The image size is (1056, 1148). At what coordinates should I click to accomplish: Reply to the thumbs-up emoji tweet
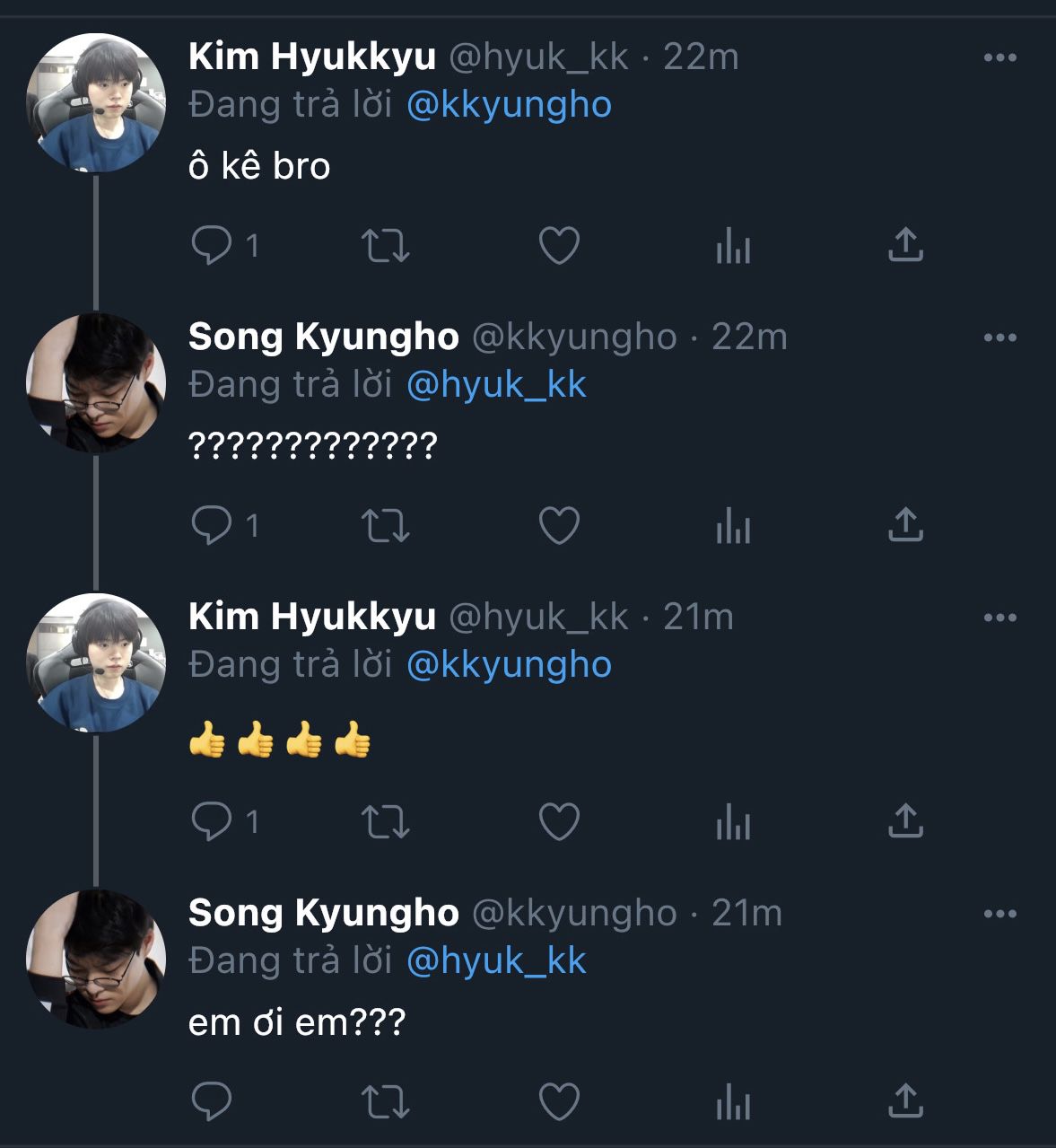(212, 821)
